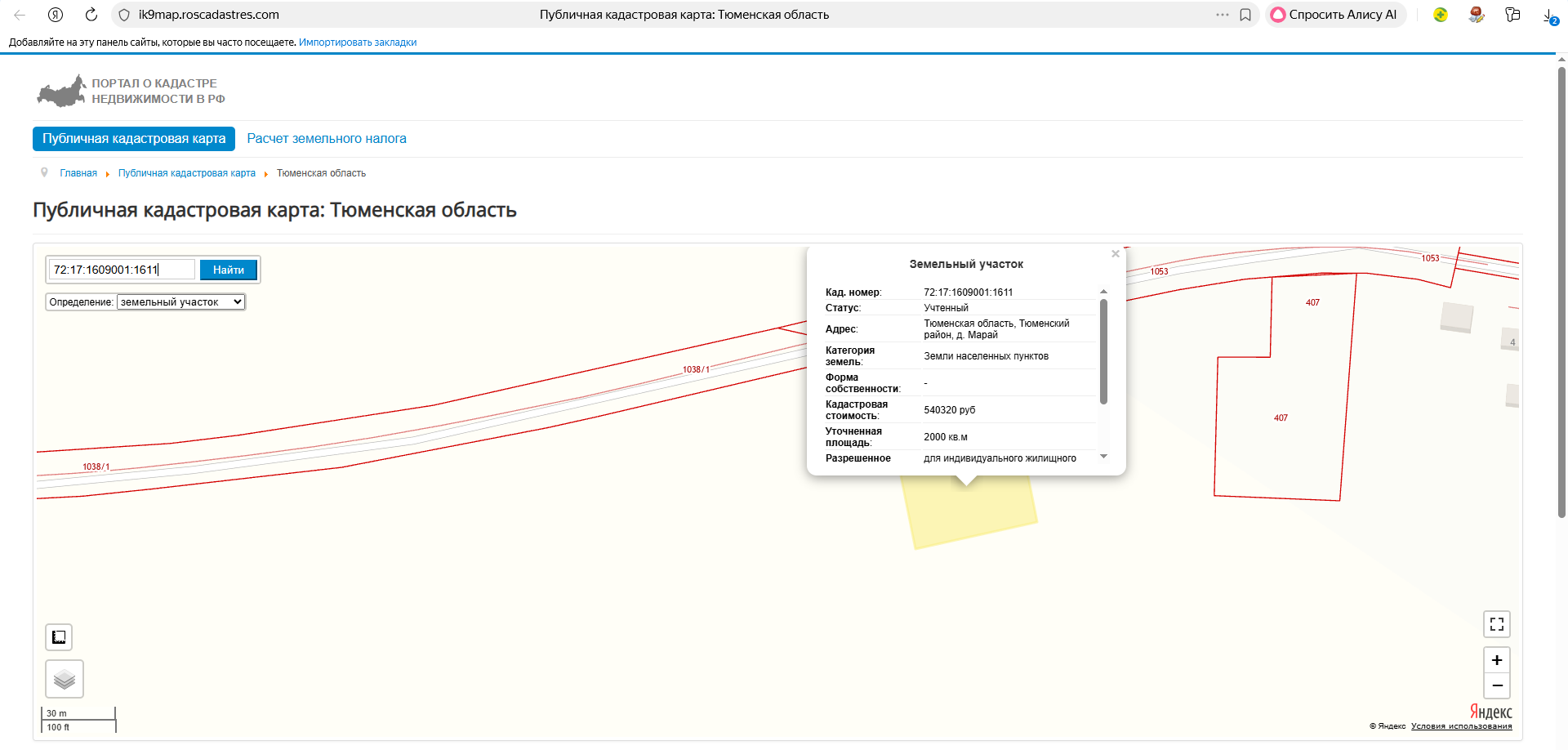
Task: Follow the Импортировать закладки link
Action: click(x=357, y=42)
